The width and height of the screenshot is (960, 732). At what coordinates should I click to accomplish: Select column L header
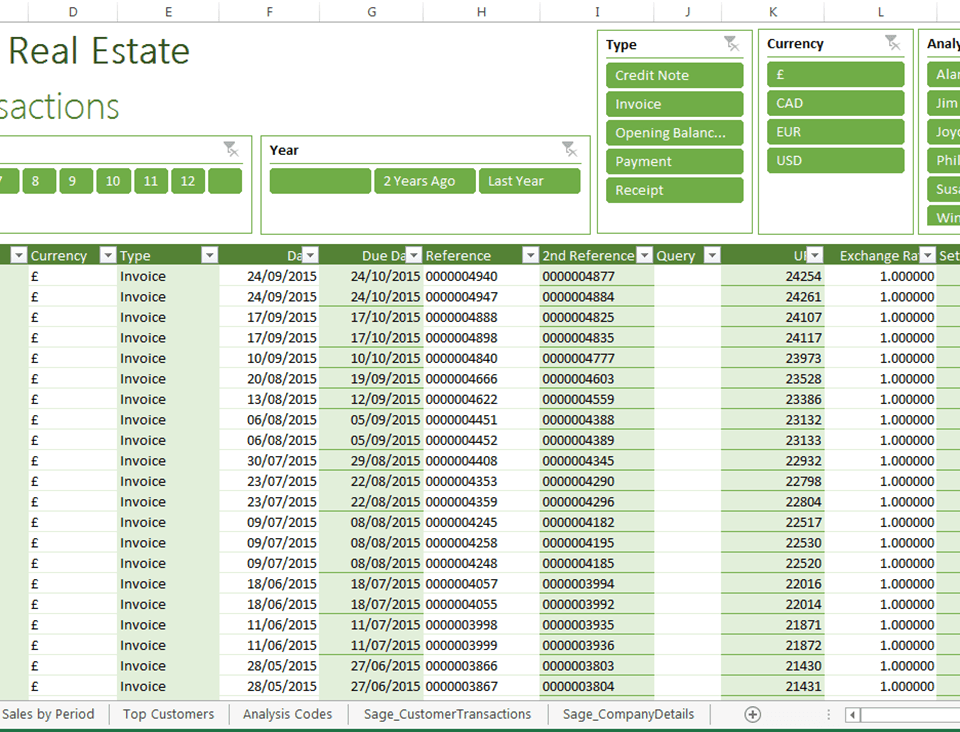pos(880,12)
